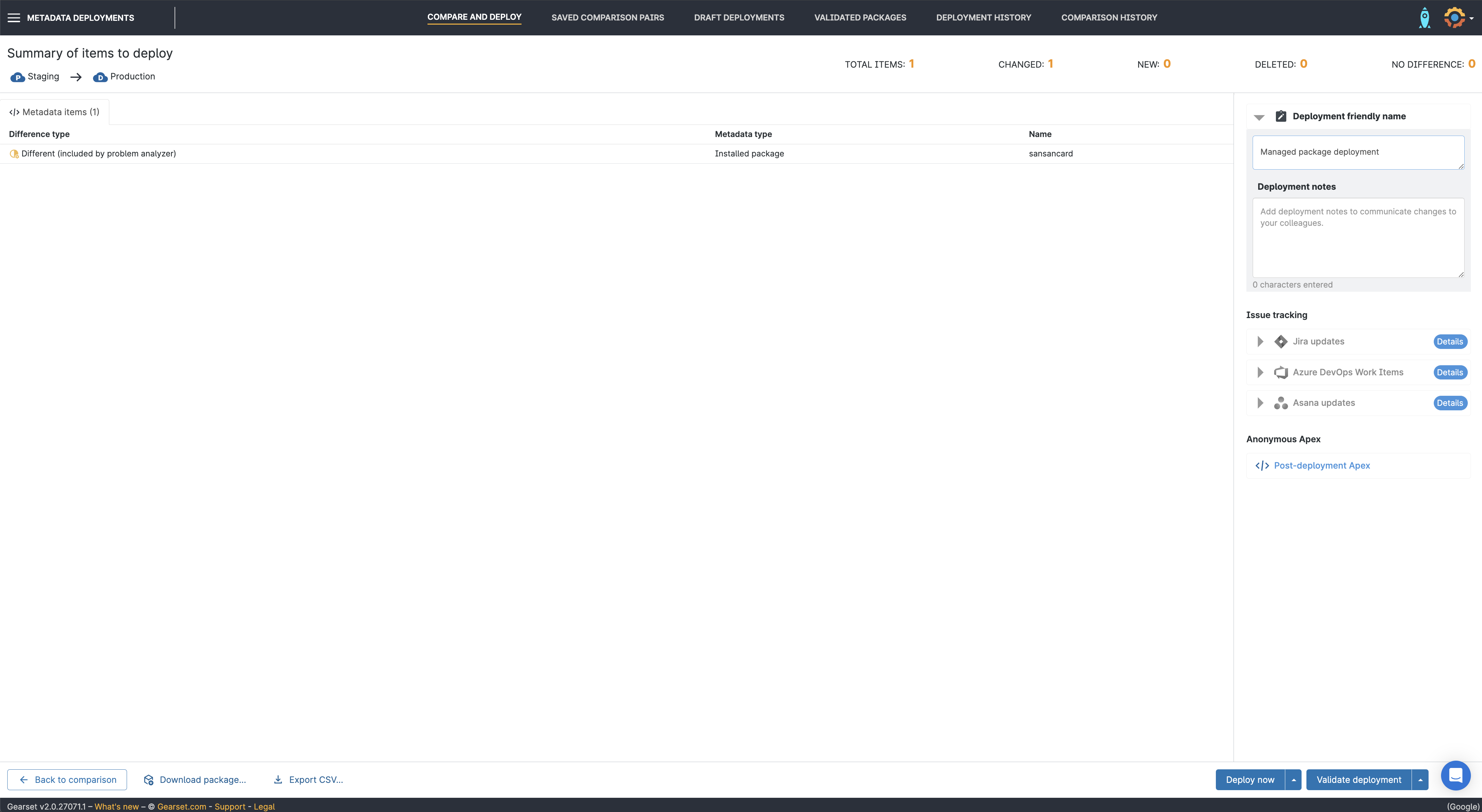Open Post-deployment Apex link
1482x812 pixels.
click(1321, 466)
